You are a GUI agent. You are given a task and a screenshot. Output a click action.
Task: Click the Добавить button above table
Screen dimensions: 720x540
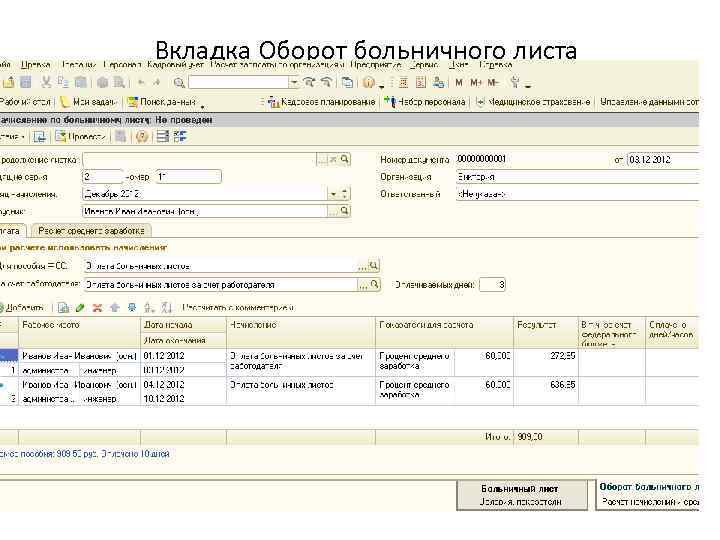(x=23, y=308)
